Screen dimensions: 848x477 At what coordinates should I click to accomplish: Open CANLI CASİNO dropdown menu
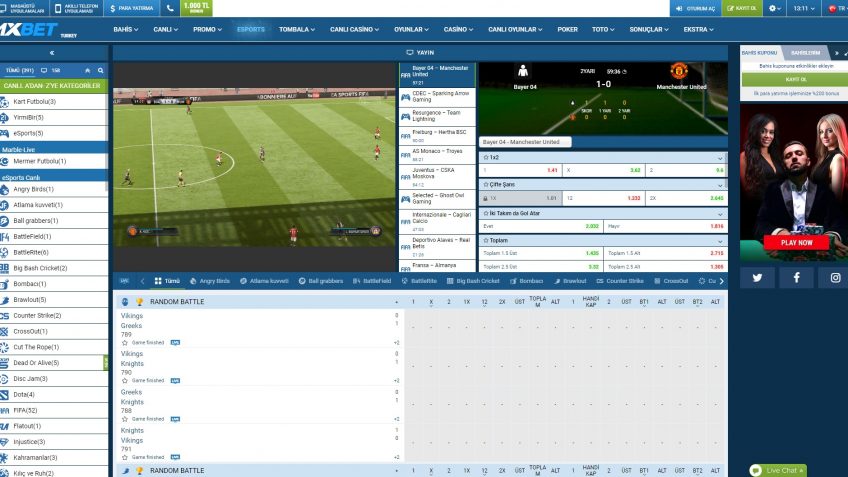click(x=354, y=29)
